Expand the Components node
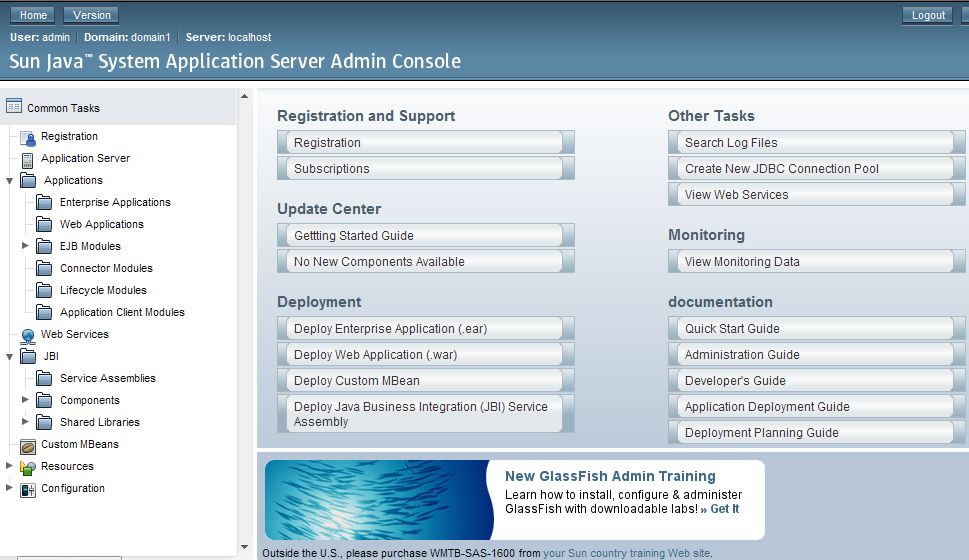Image resolution: width=969 pixels, height=560 pixels. click(x=25, y=399)
